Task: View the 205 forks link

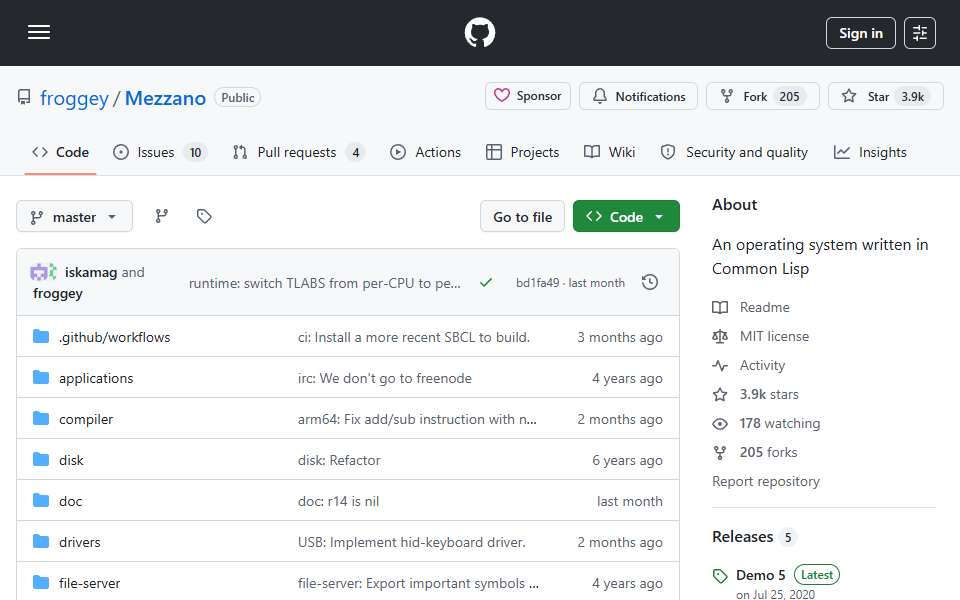Action: tap(756, 452)
